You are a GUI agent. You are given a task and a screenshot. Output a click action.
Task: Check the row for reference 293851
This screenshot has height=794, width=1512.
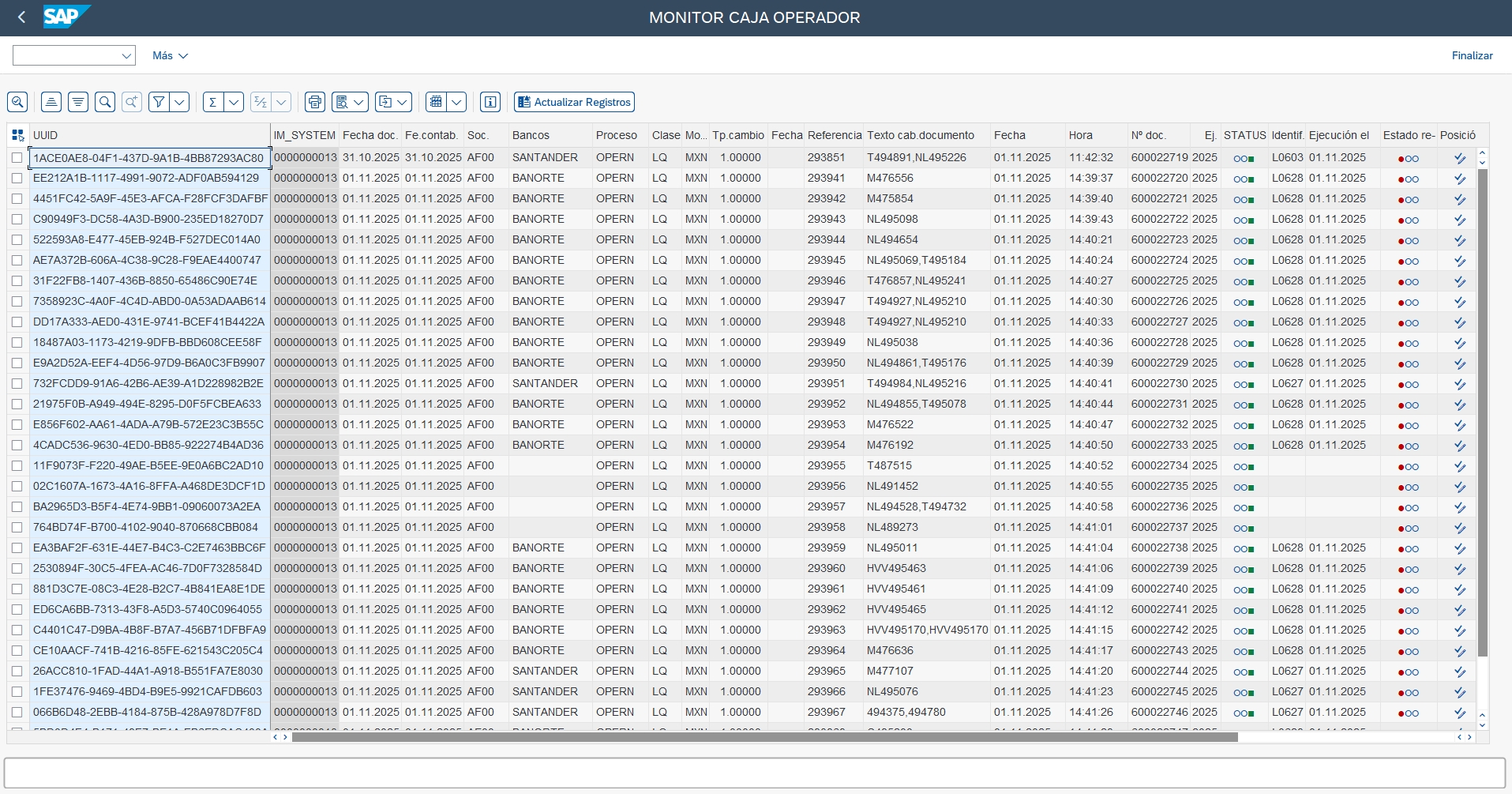click(17, 158)
